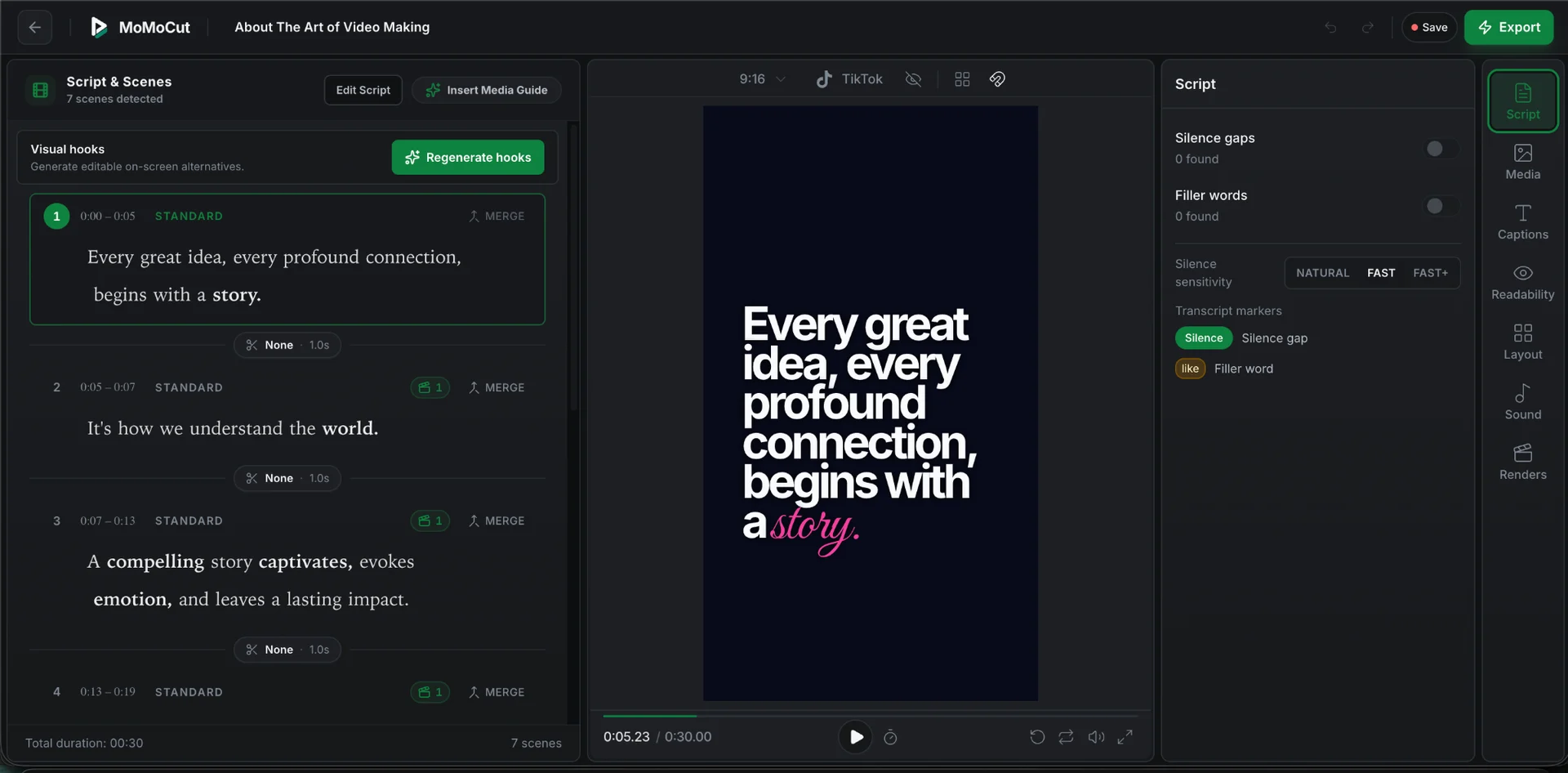
Task: Open transition dropdown after scene 2
Action: click(x=287, y=478)
